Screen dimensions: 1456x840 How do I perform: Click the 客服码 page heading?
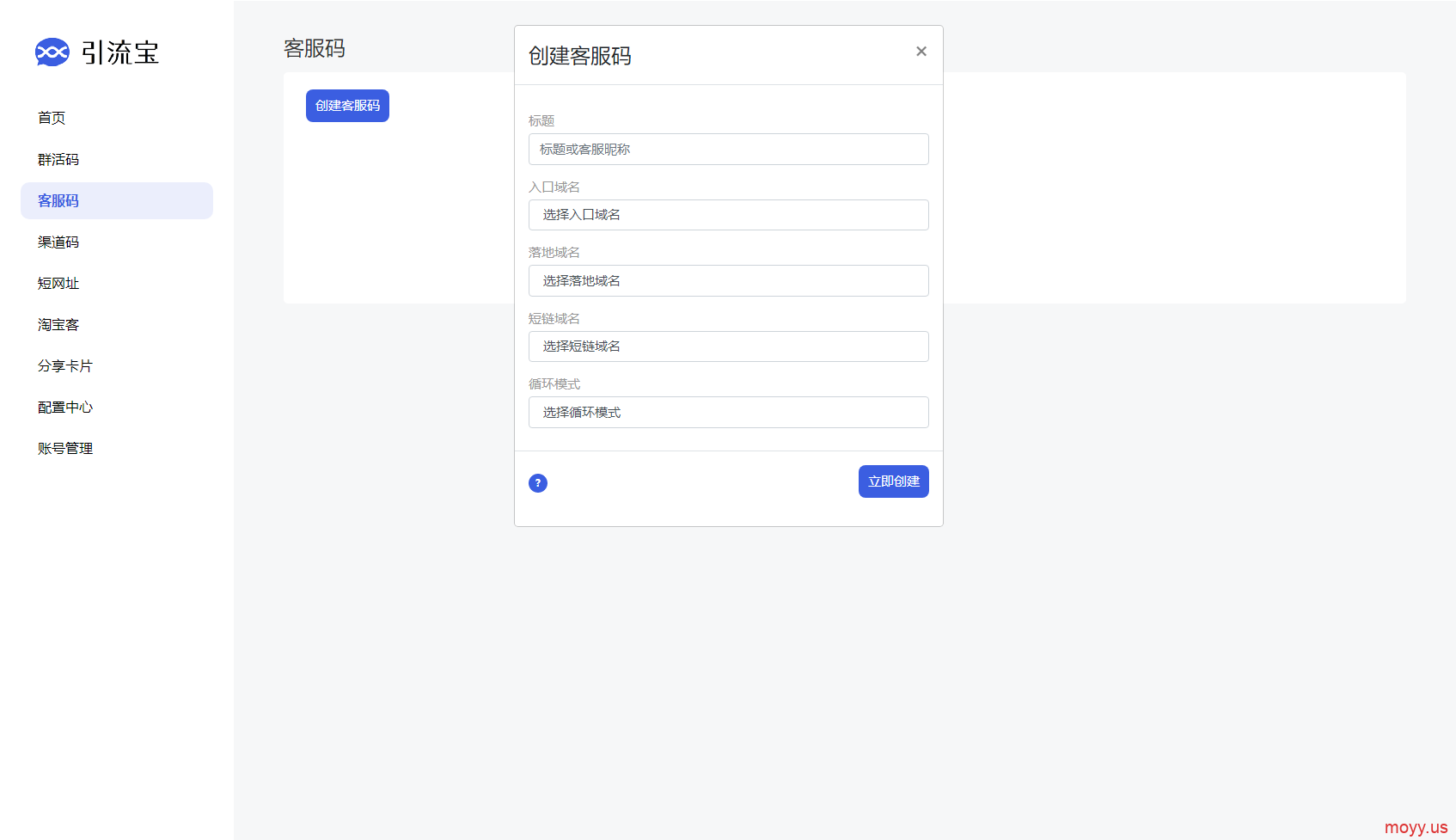coord(315,49)
